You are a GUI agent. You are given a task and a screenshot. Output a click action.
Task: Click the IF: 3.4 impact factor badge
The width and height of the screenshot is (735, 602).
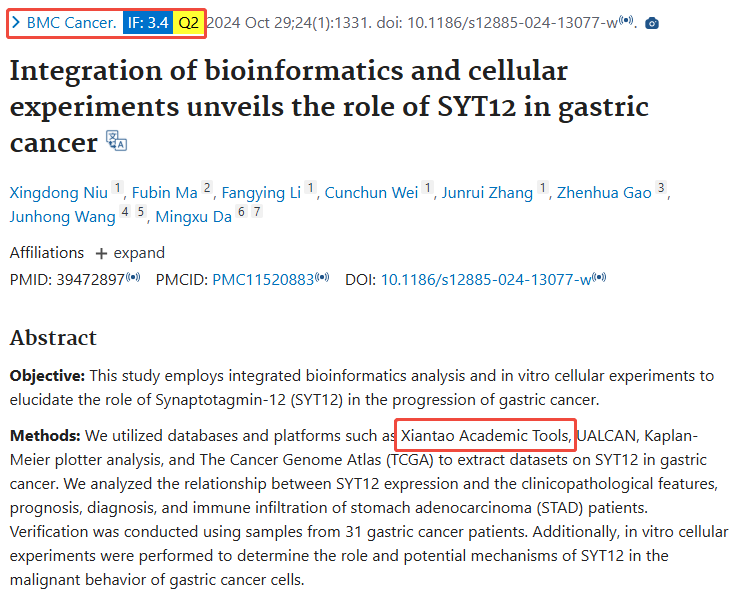pos(146,21)
